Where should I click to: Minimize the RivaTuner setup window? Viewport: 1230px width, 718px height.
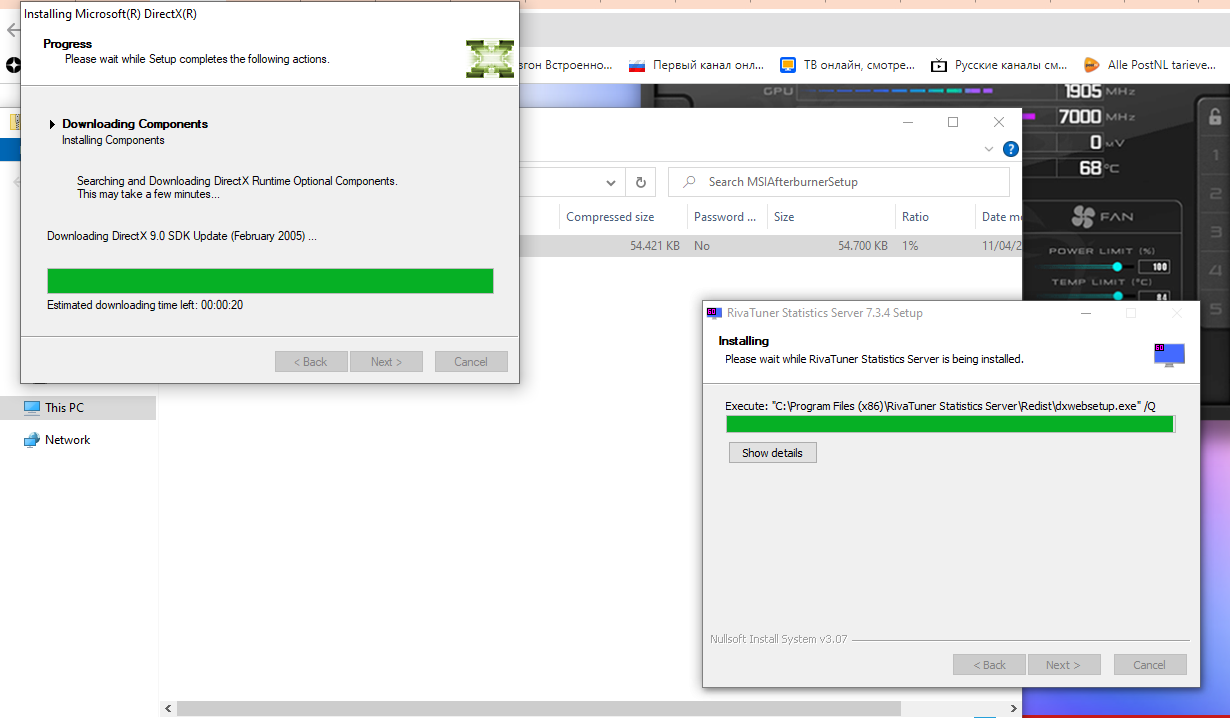click(x=1086, y=313)
